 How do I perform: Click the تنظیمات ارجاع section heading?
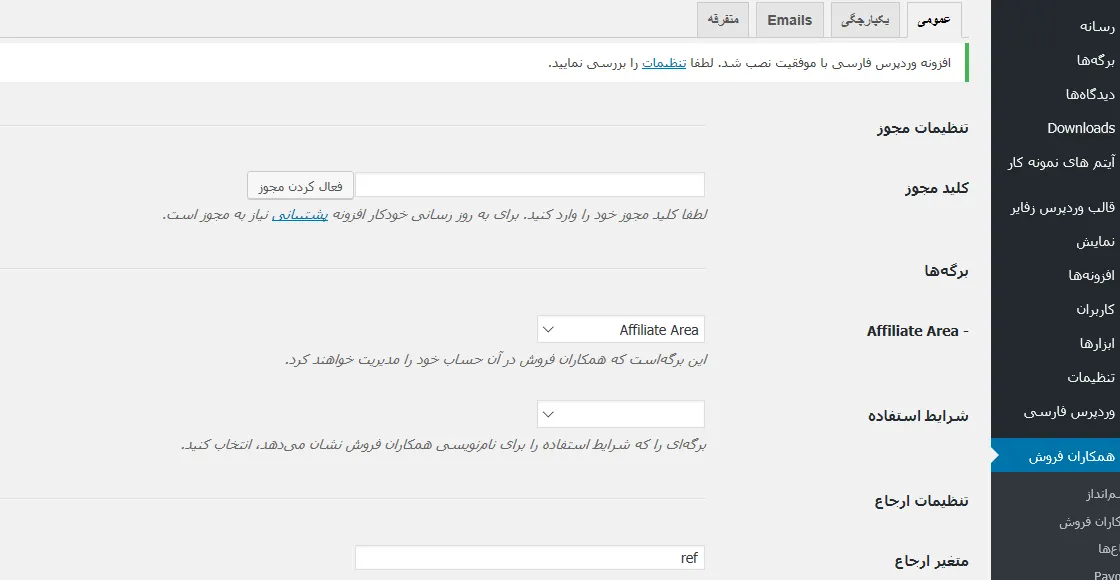pyautogui.click(x=921, y=501)
